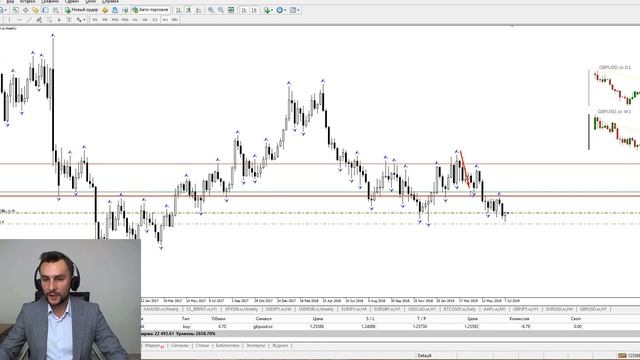Select the equidistant channel tool
The width and height of the screenshot is (640, 360).
(x=39, y=20)
